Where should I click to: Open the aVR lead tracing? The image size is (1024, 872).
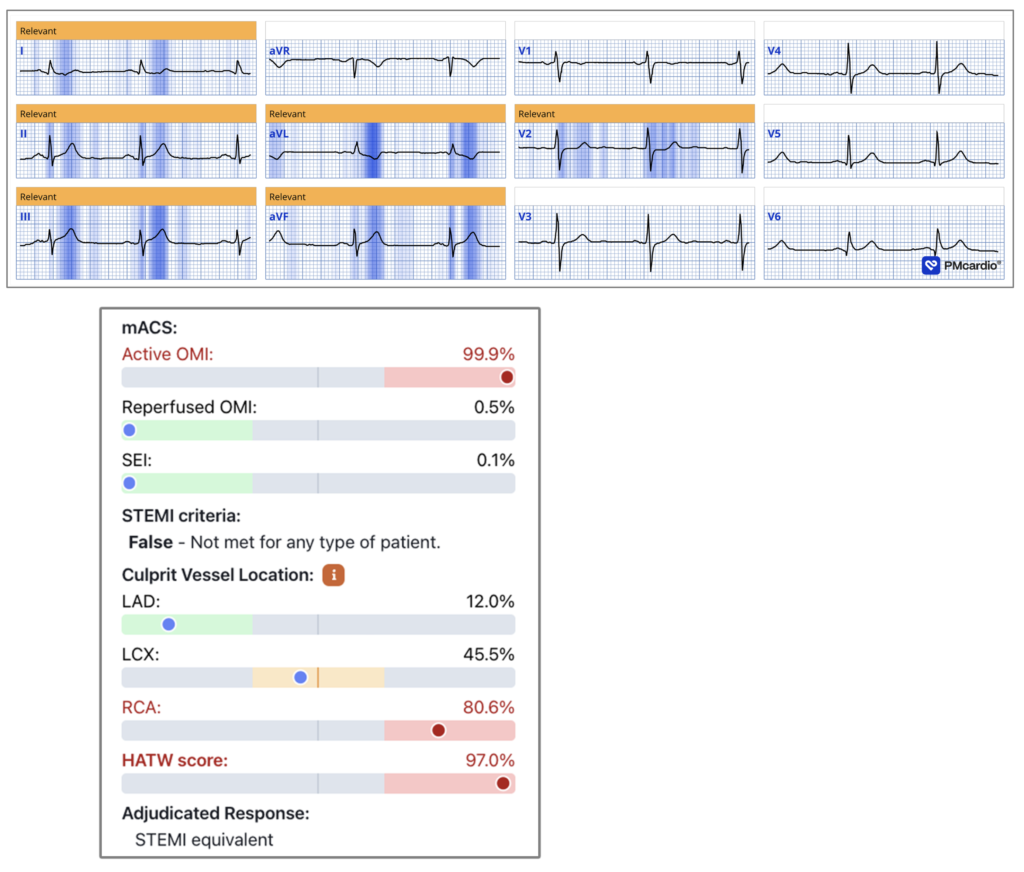pyautogui.click(x=384, y=68)
